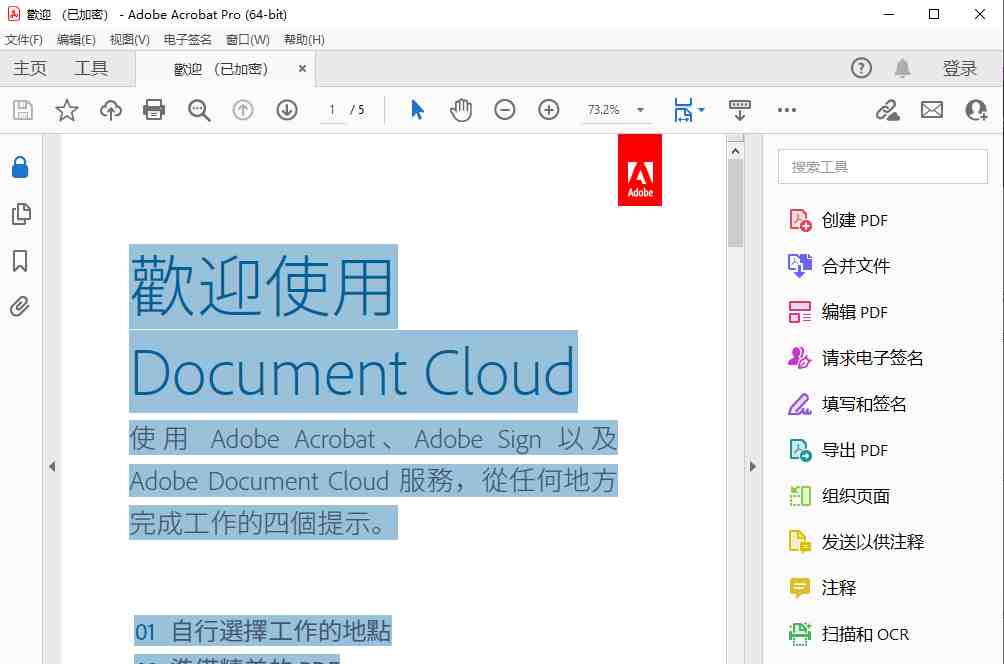Zoom out on the document
This screenshot has width=1004, height=664.
tap(504, 110)
